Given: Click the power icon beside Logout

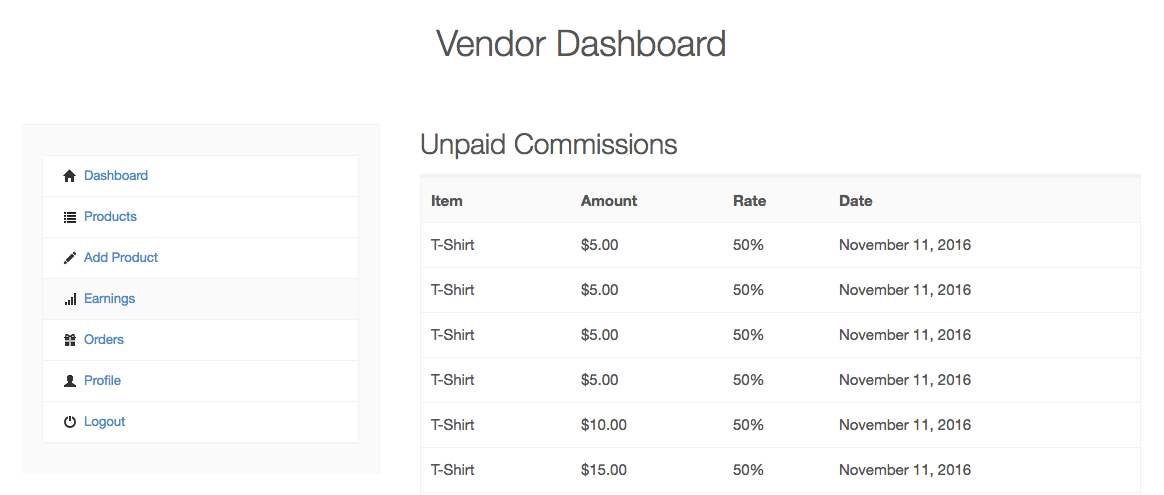Looking at the screenshot, I should coord(69,422).
